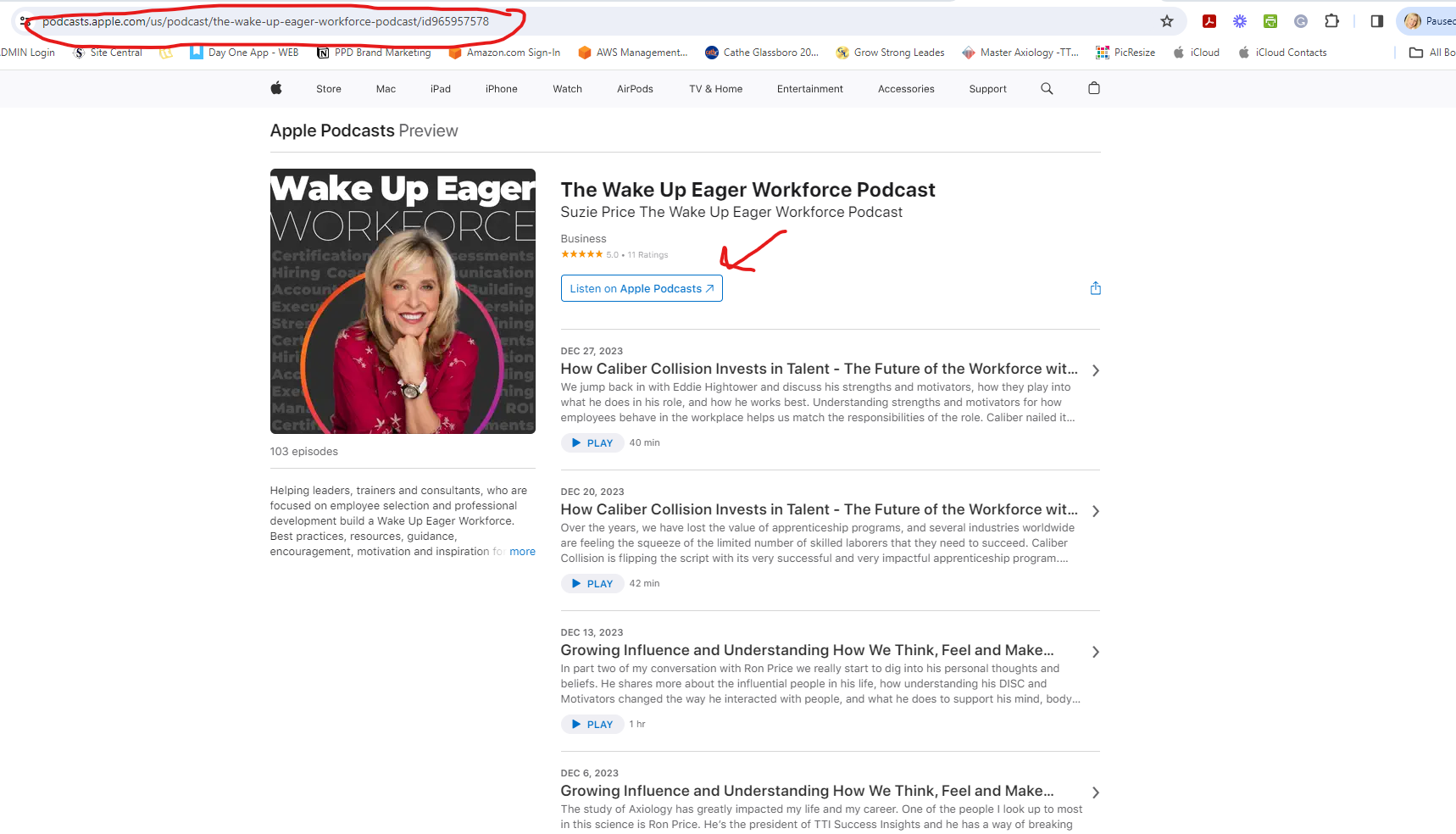Click Listen on Apple Podcasts button
1456x834 pixels.
[642, 288]
